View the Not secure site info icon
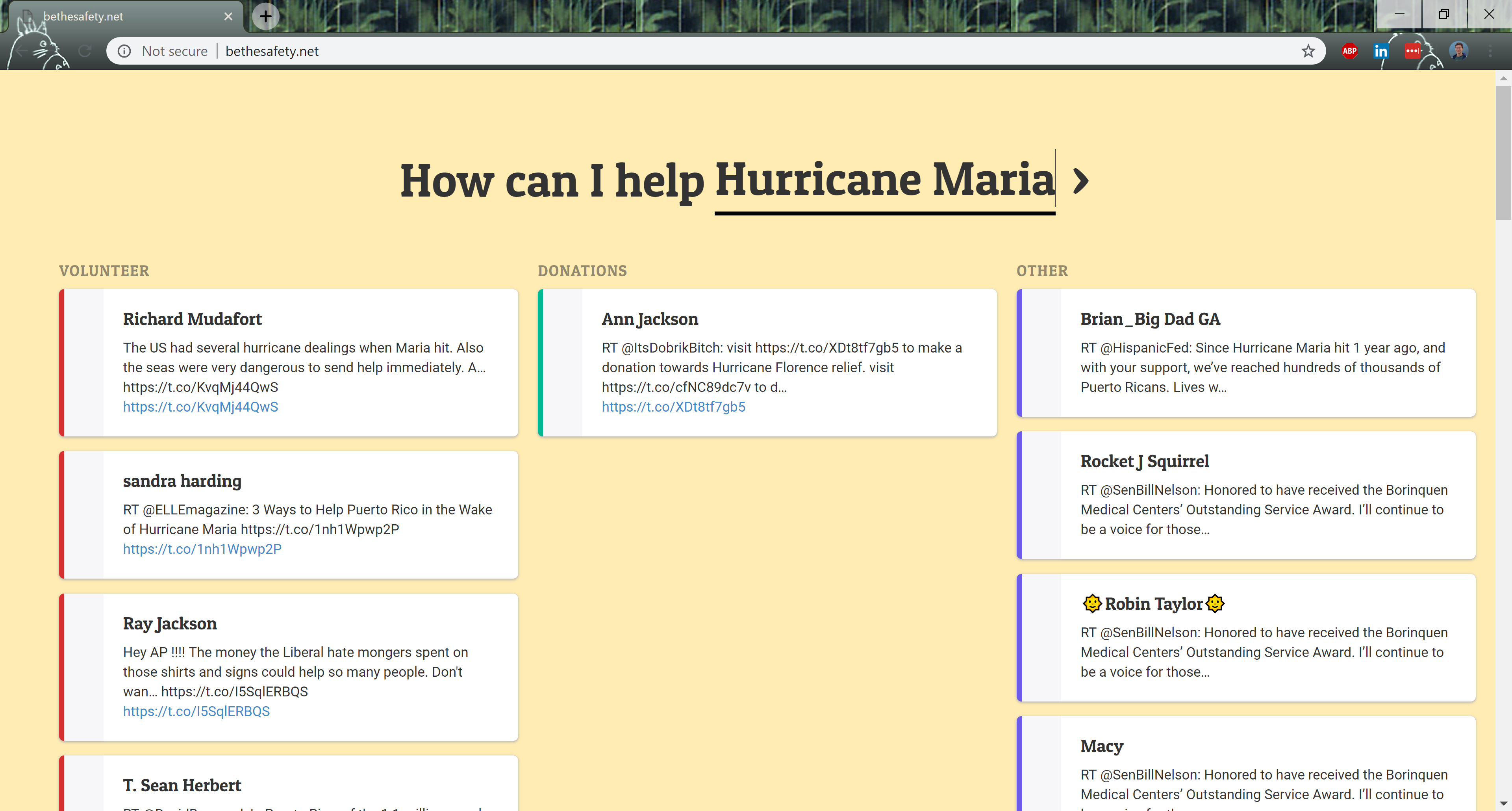This screenshot has width=1512, height=811. [124, 51]
